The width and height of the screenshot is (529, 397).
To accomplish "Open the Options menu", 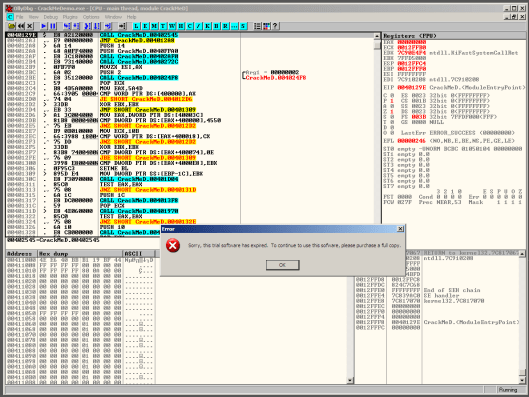I will tap(91, 17).
